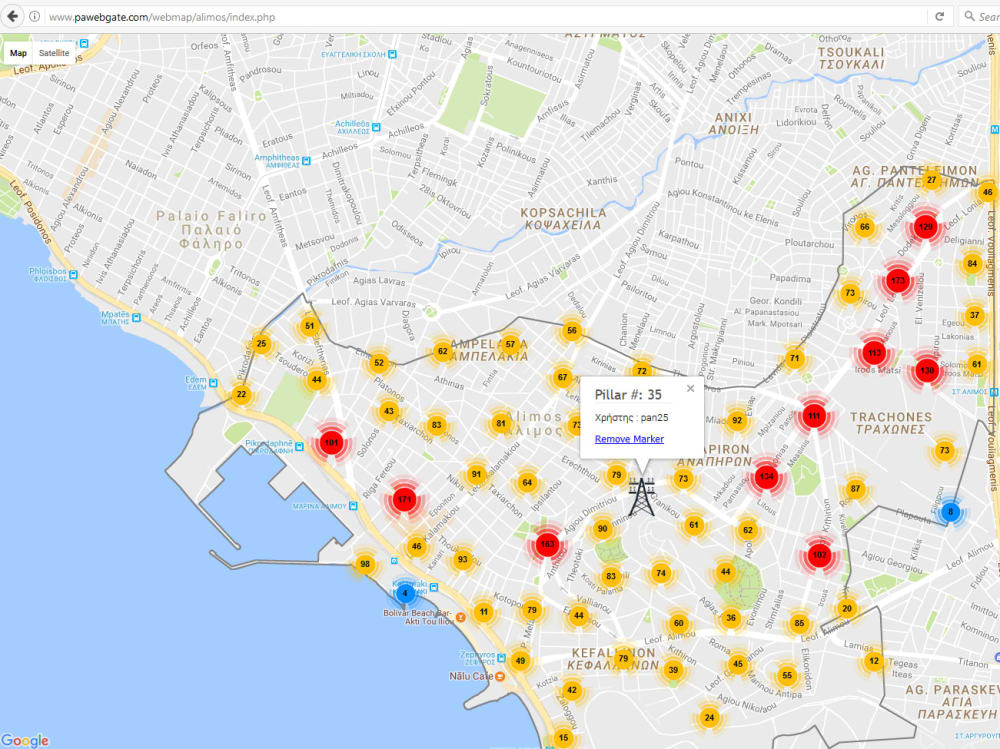This screenshot has height=749, width=1000.
Task: Click yellow marker 64
Action: click(x=527, y=482)
